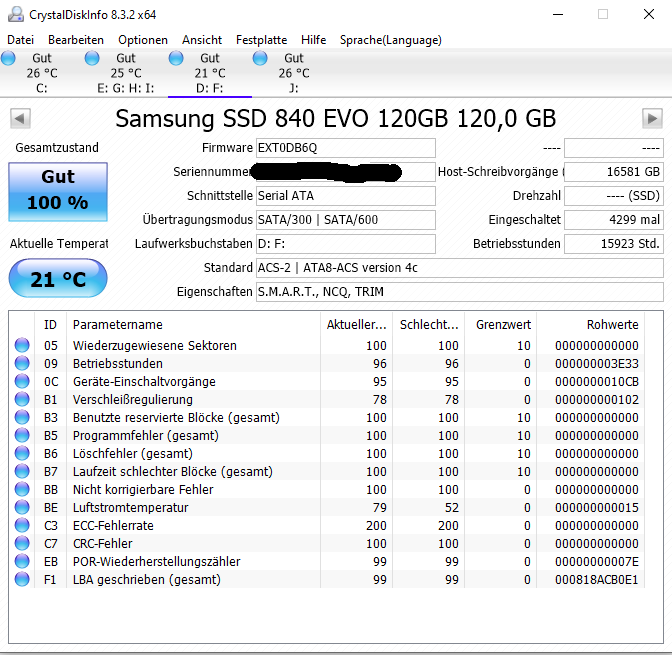Click status orb of attribute B7 row

[22, 471]
